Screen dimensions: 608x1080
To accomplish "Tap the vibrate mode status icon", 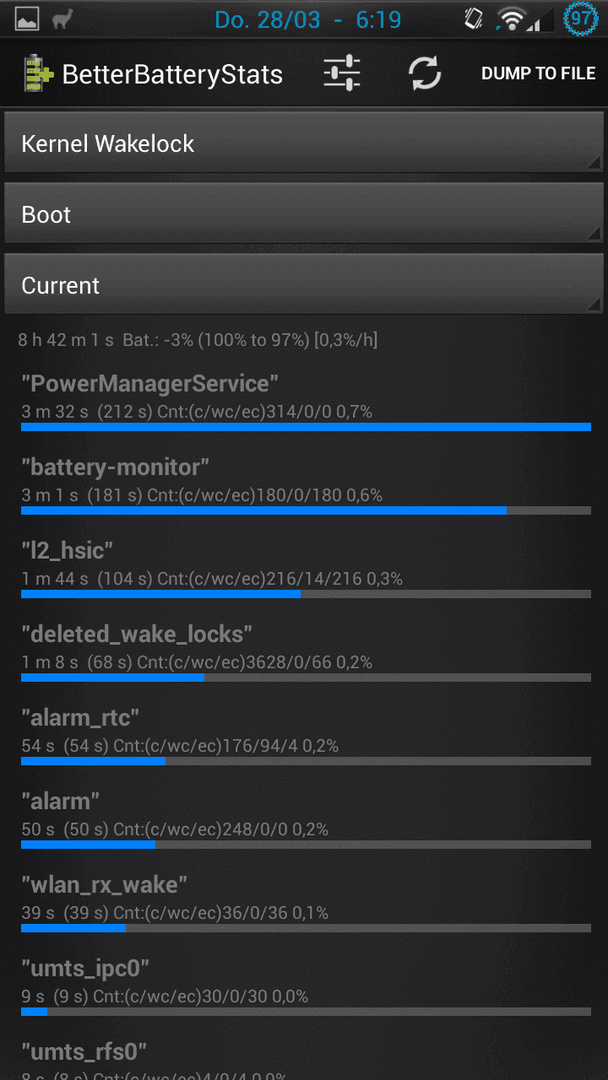I will pyautogui.click(x=474, y=19).
